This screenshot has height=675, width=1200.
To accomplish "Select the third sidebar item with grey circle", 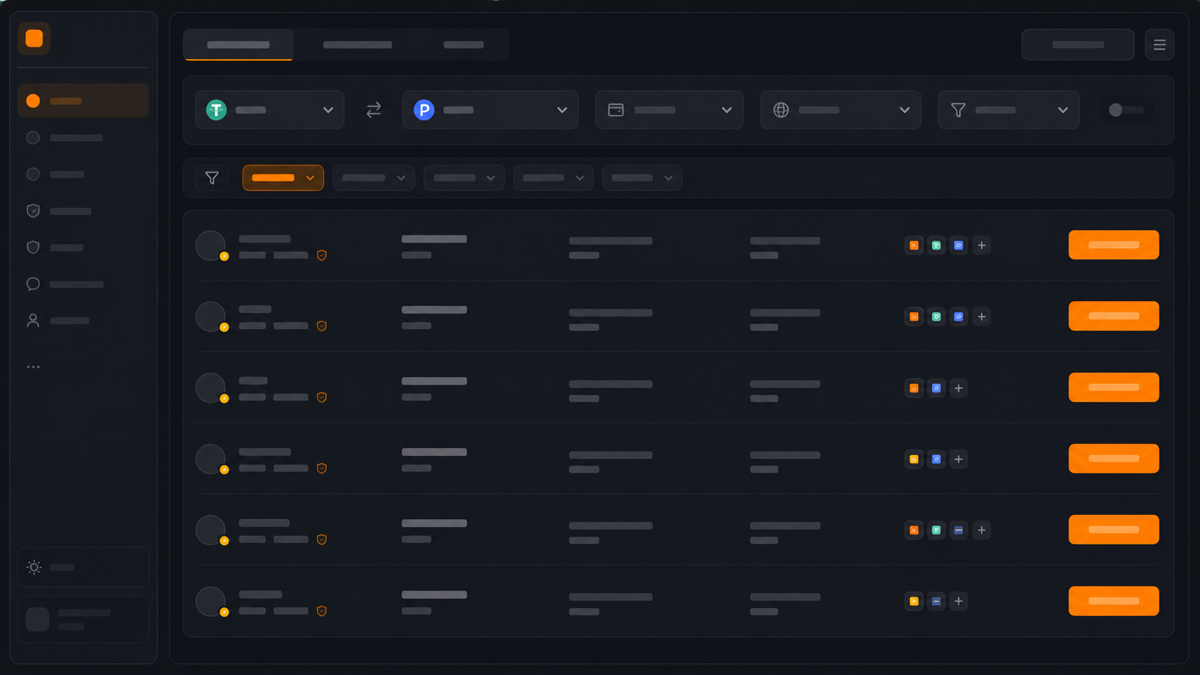I will (83, 174).
